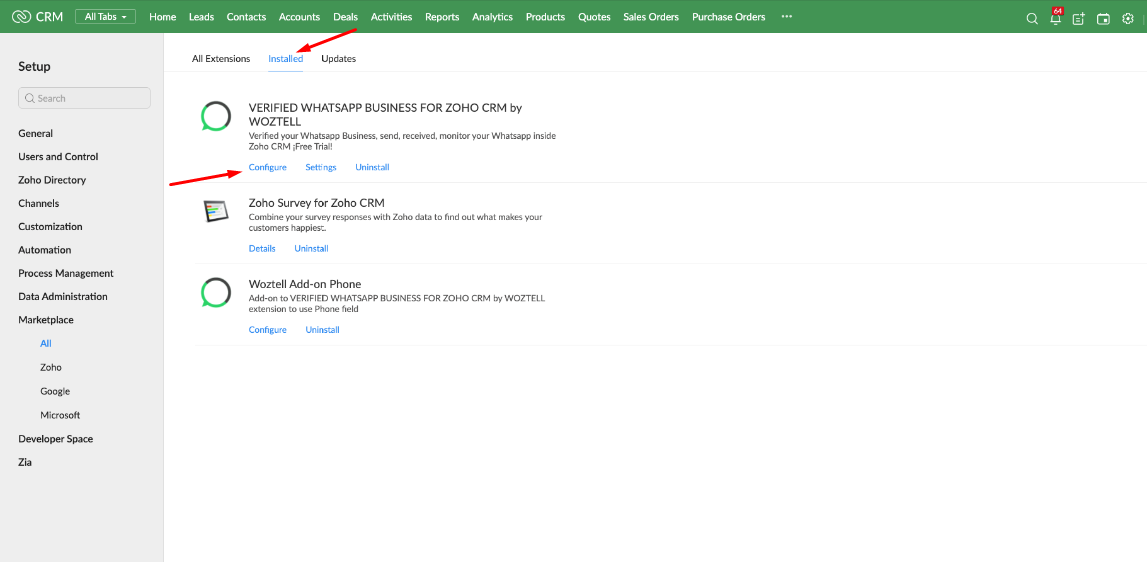Expand Channels section
This screenshot has width=1147, height=562.
tap(39, 203)
